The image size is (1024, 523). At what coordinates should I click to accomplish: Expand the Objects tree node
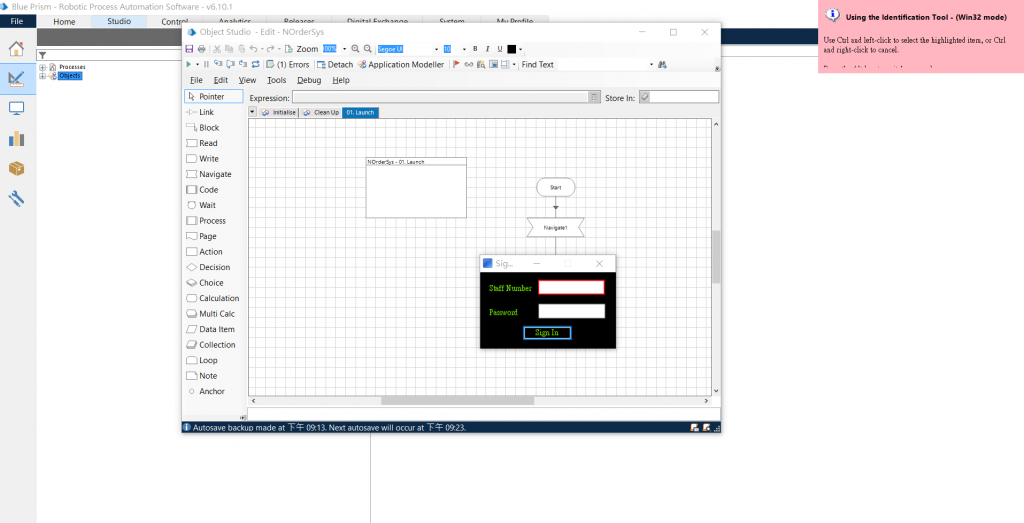click(42, 76)
